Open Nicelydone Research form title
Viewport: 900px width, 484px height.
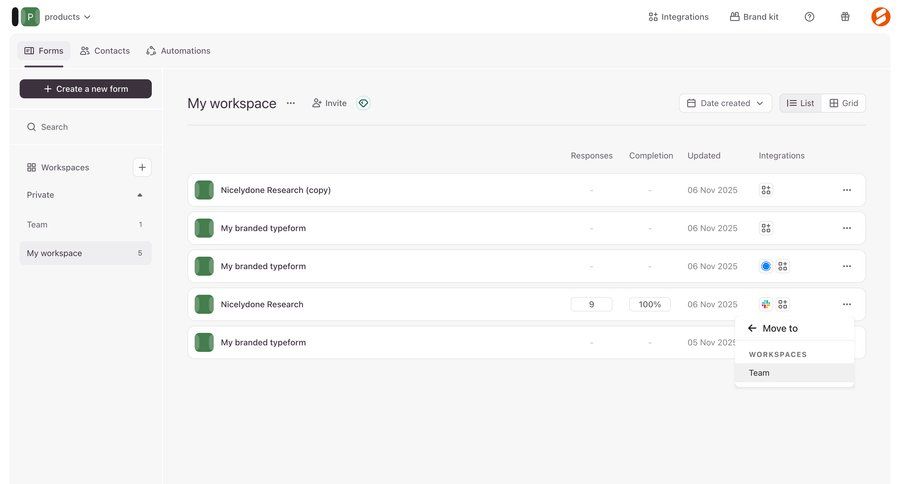click(x=262, y=304)
